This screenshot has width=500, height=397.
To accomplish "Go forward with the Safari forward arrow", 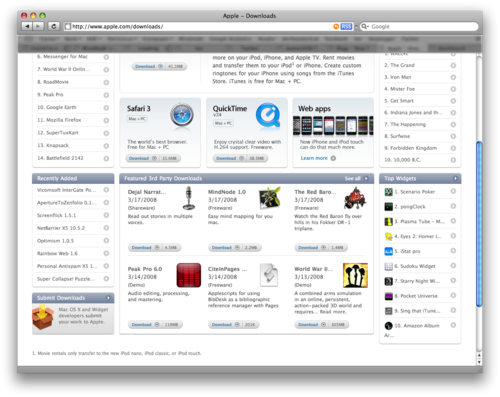I will 38,26.
